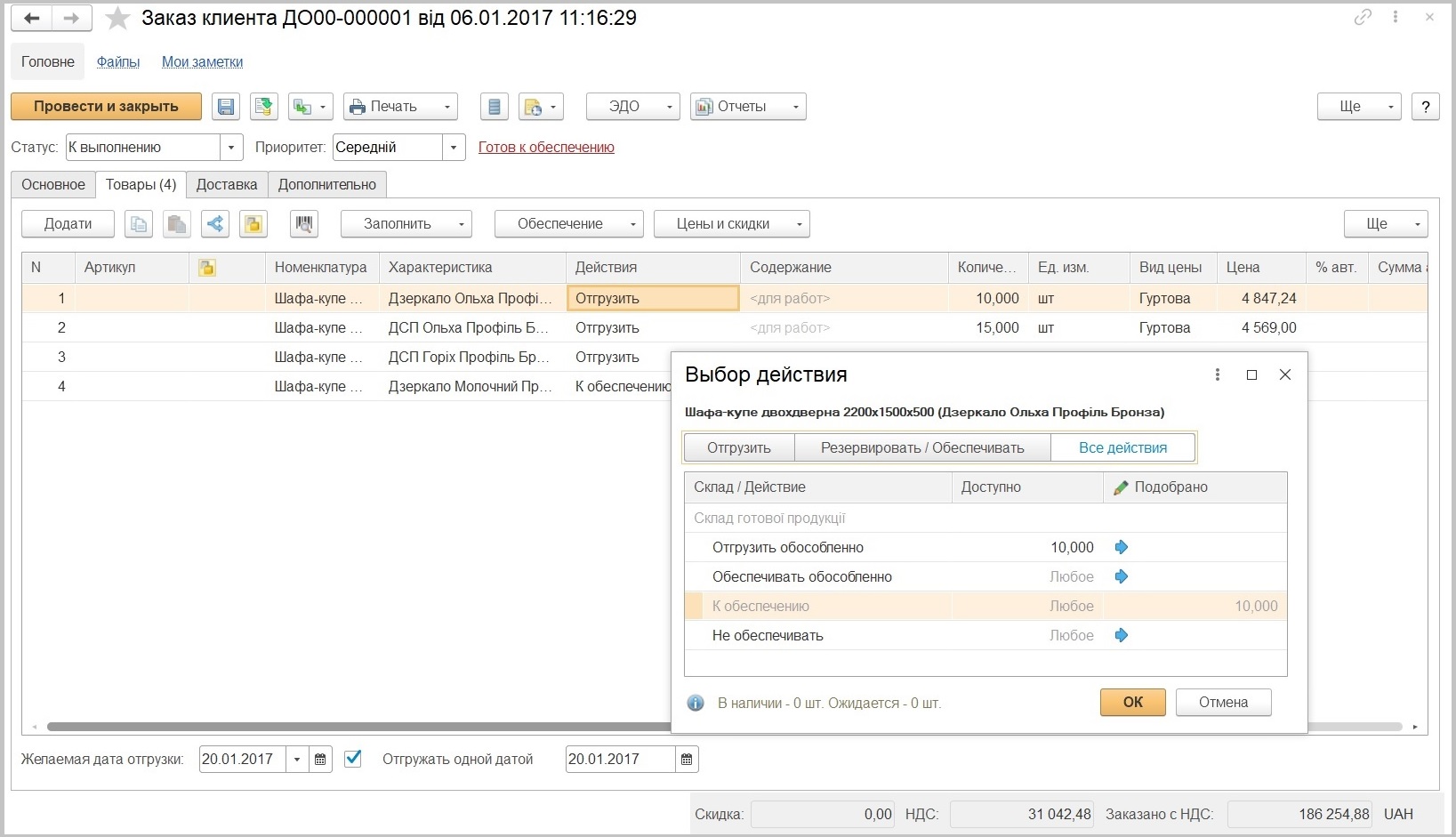Open the dialog's three-dot menu
The image size is (1456, 837).
coord(1218,374)
